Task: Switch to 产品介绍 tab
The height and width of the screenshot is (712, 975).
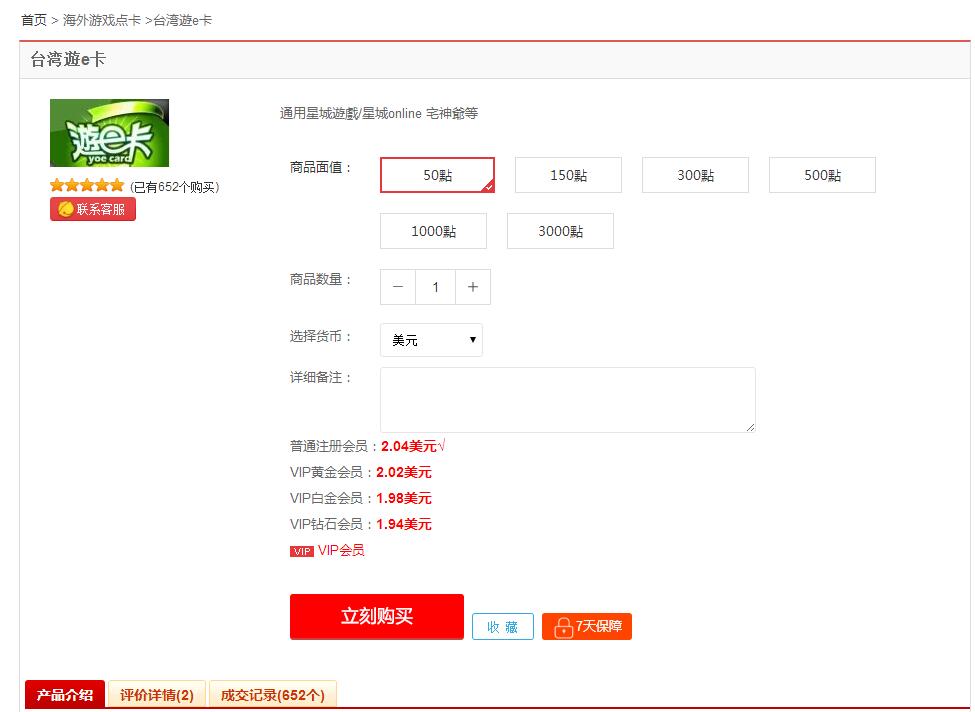Action: tap(65, 695)
